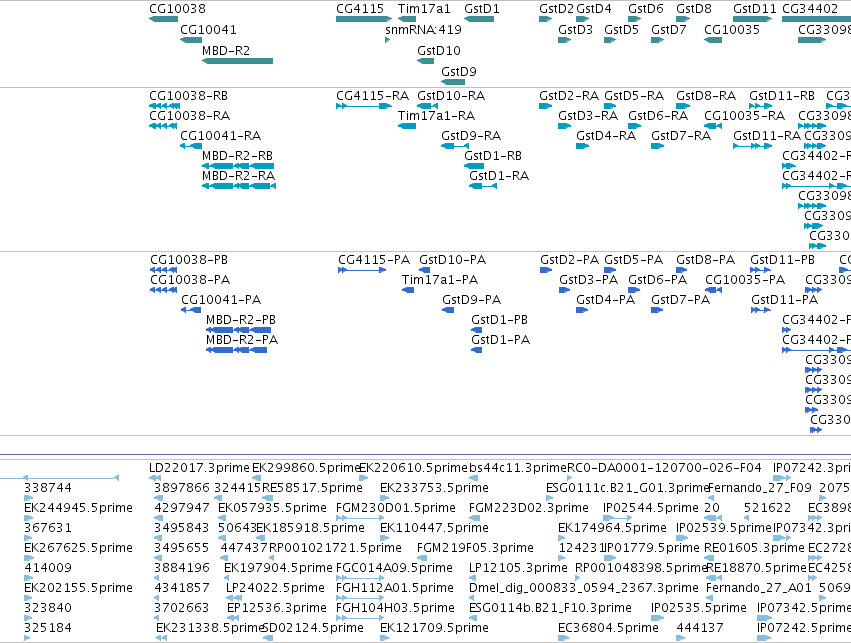Select the GstD3-PA protein label
This screenshot has width=851, height=643.
coord(589,281)
